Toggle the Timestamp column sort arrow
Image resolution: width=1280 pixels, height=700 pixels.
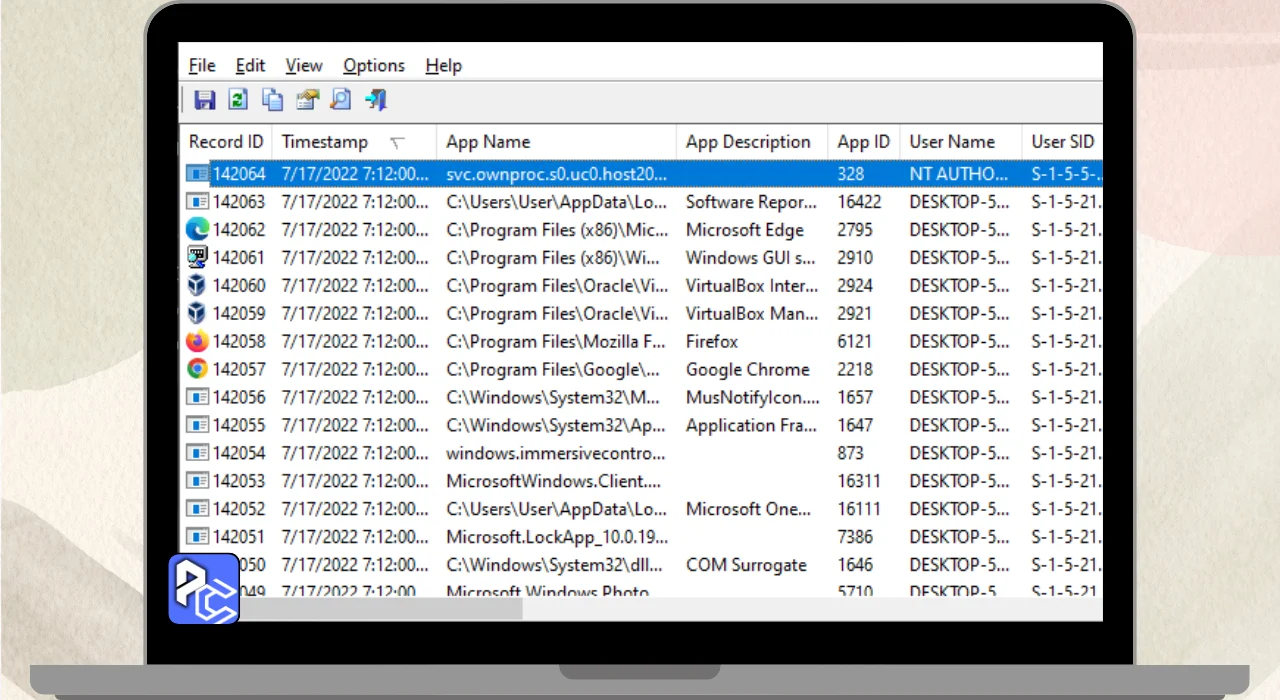397,143
